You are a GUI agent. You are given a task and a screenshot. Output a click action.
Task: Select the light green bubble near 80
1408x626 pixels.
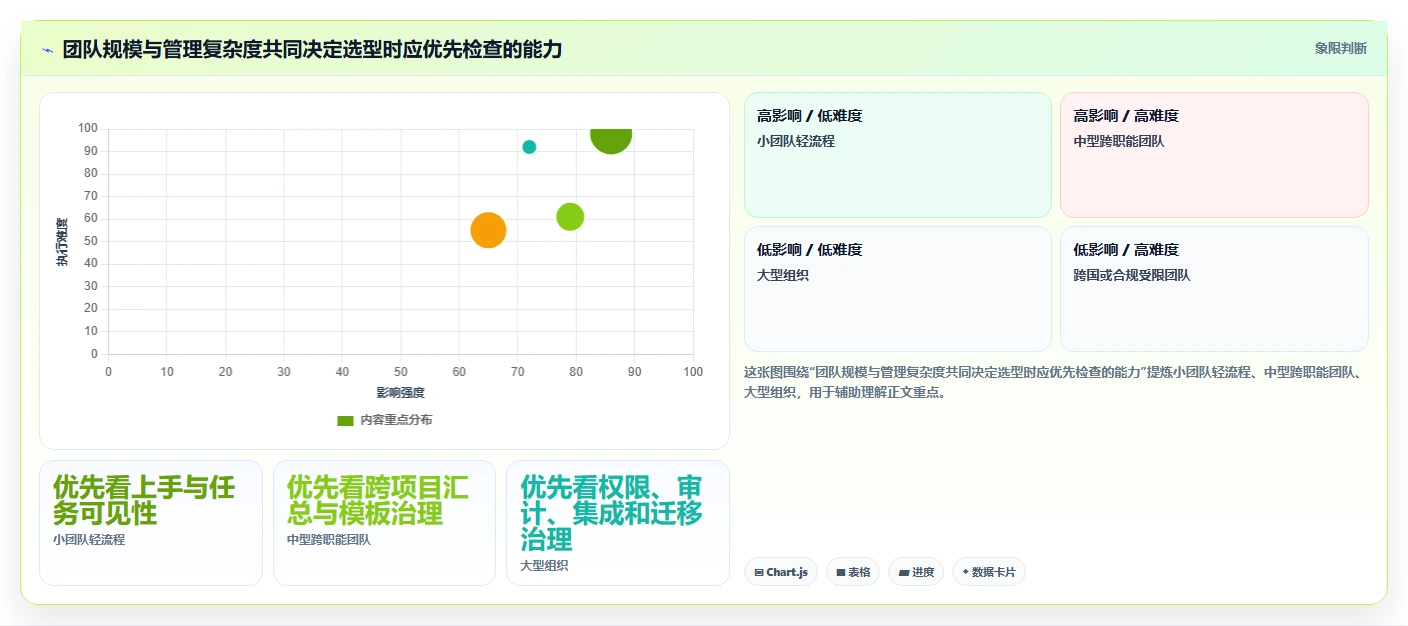(x=570, y=216)
